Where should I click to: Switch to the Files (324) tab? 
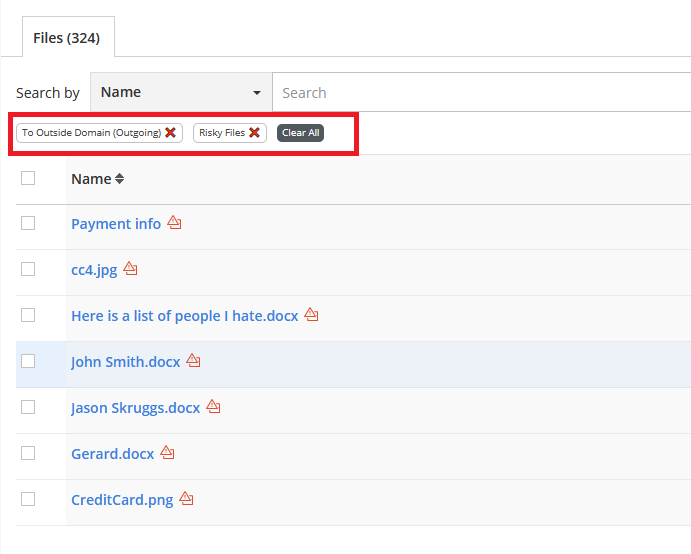[66, 38]
